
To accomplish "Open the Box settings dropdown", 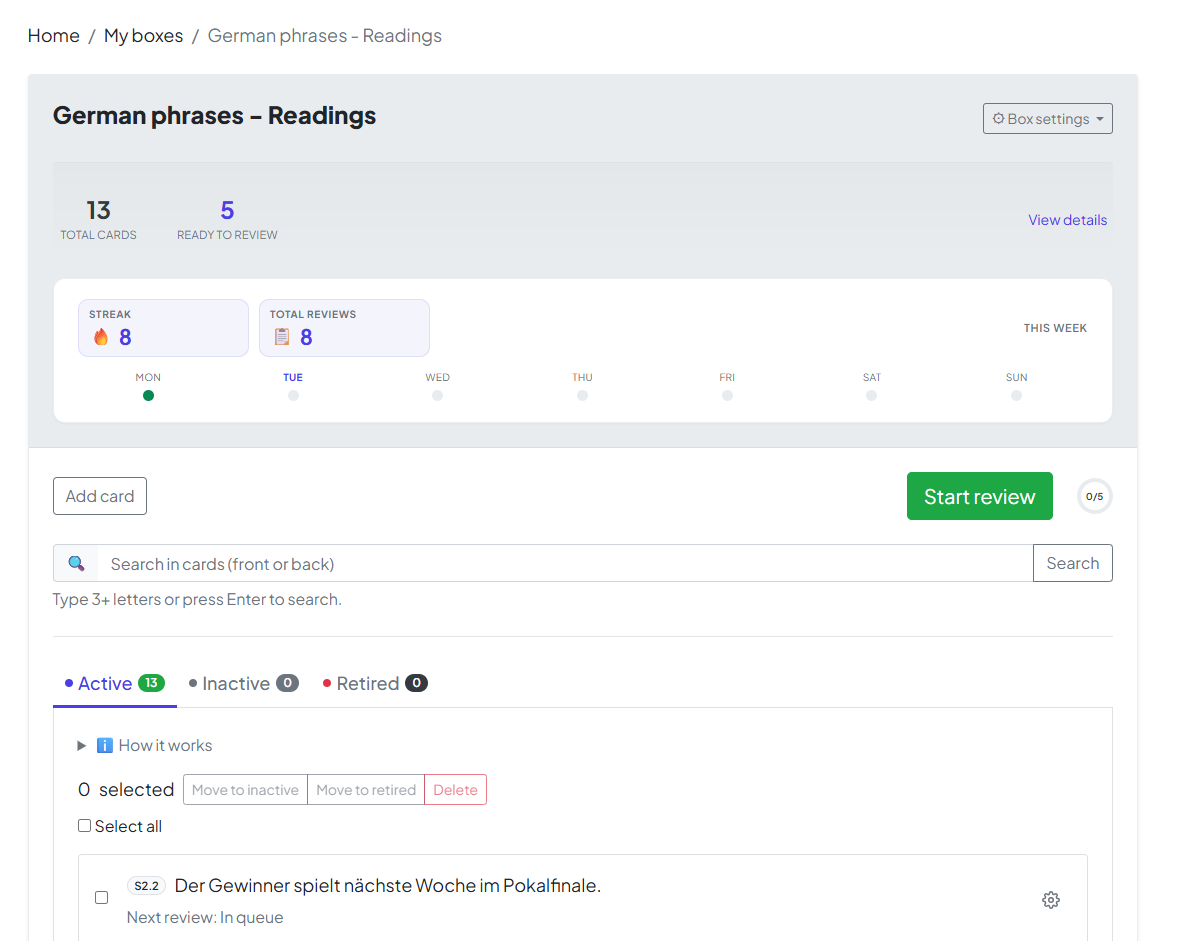I will pyautogui.click(x=1047, y=119).
